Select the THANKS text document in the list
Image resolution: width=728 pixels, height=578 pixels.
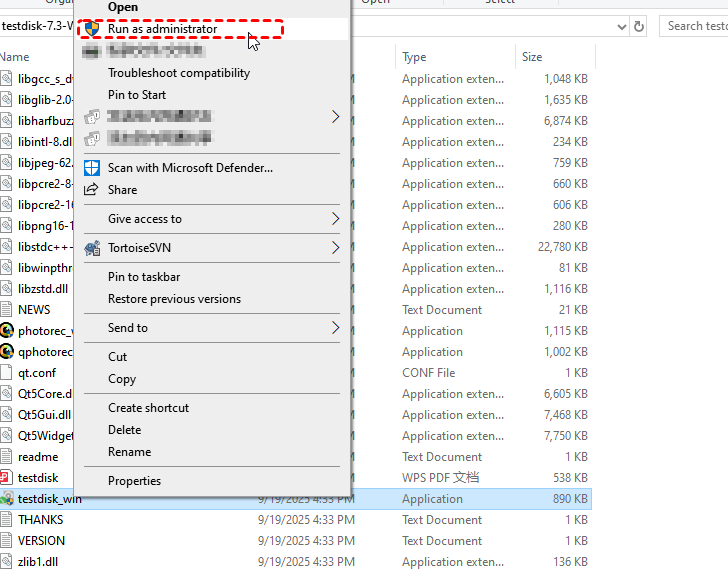click(x=40, y=520)
